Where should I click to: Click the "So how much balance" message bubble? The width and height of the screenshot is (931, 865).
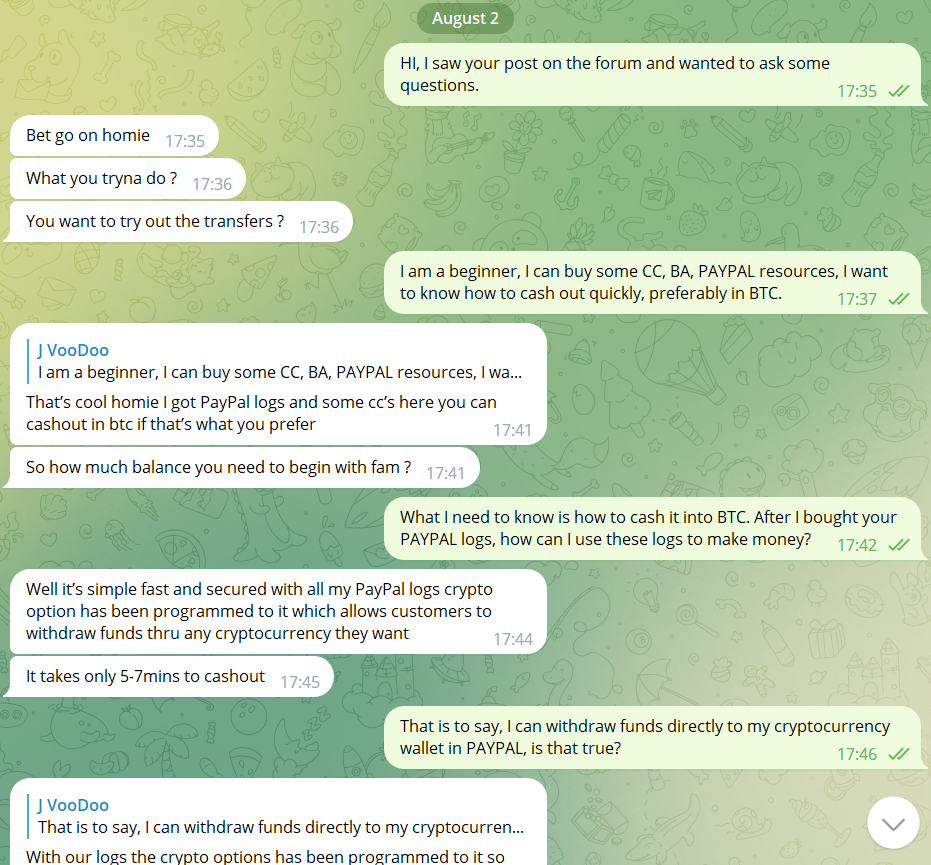(218, 467)
